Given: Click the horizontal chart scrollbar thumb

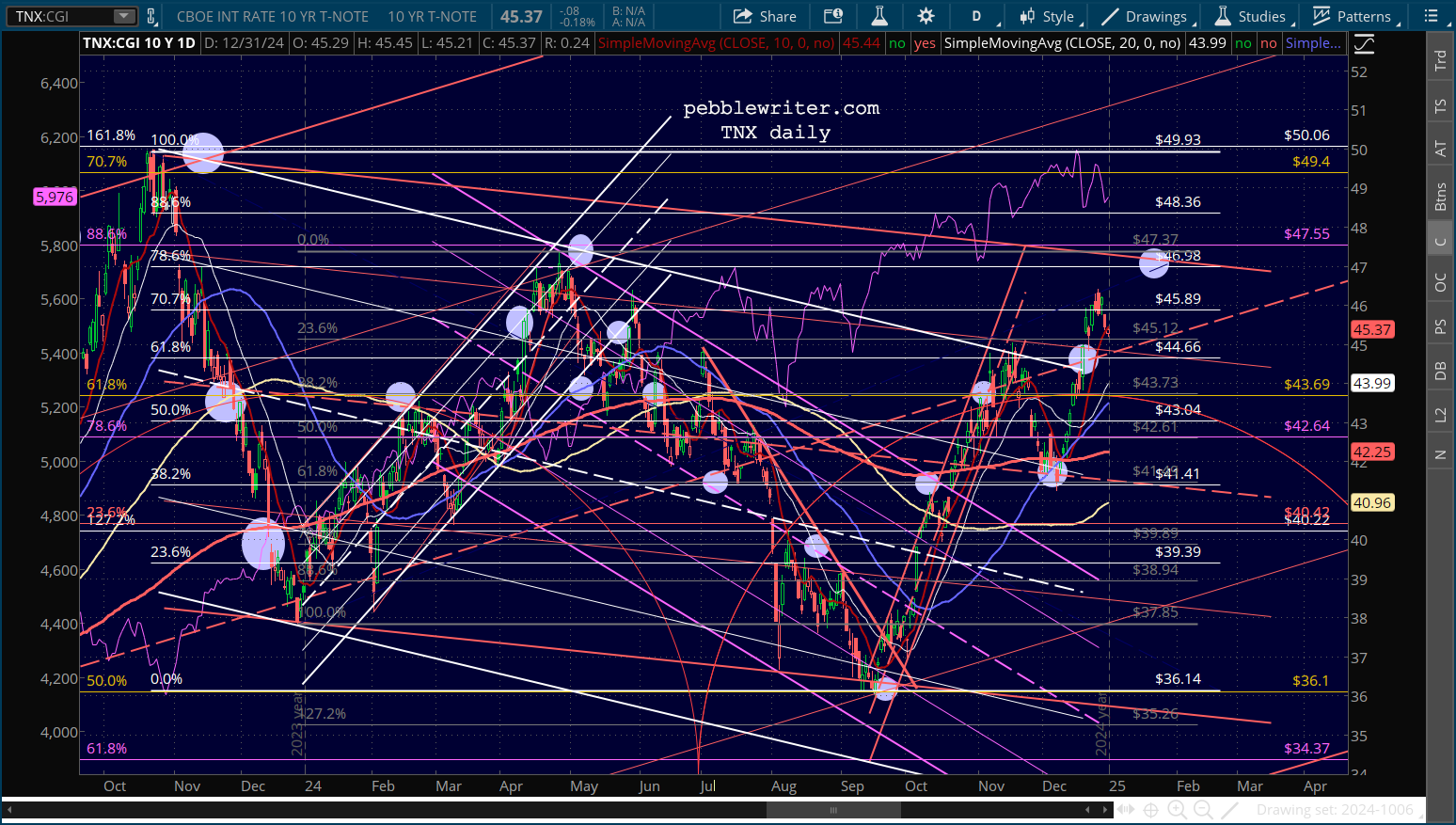Looking at the screenshot, I should pyautogui.click(x=833, y=810).
